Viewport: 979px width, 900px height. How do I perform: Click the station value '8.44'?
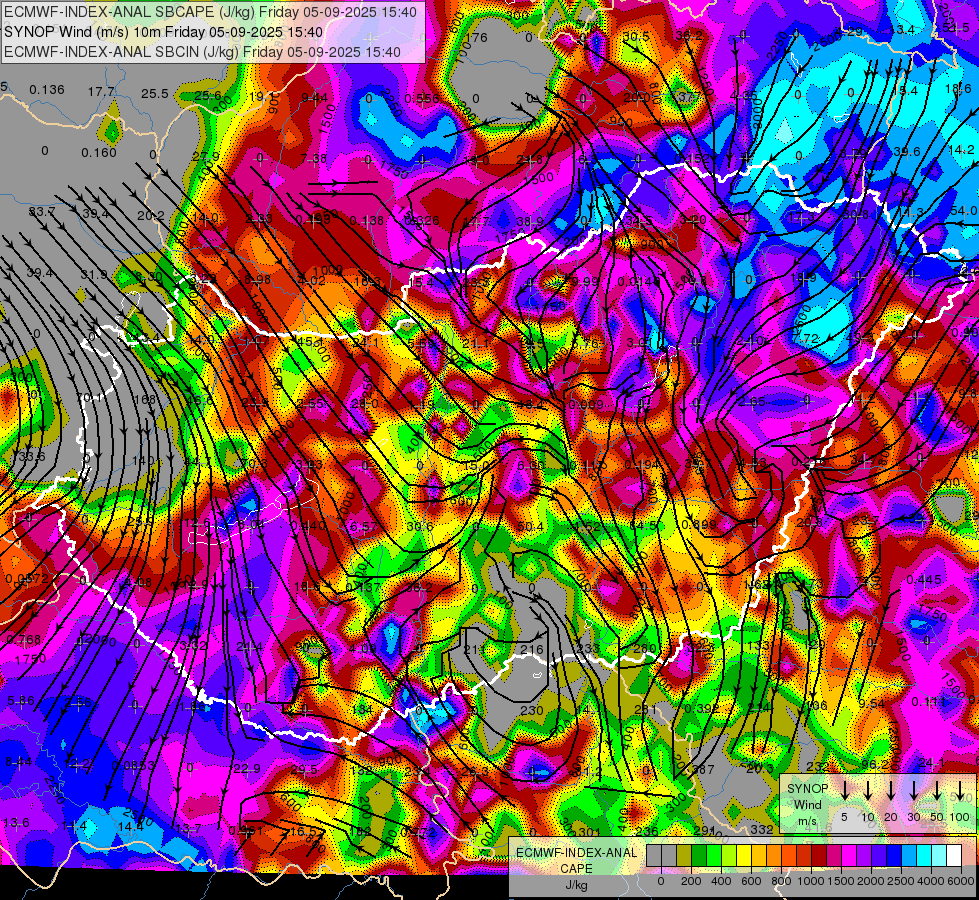click(19, 762)
